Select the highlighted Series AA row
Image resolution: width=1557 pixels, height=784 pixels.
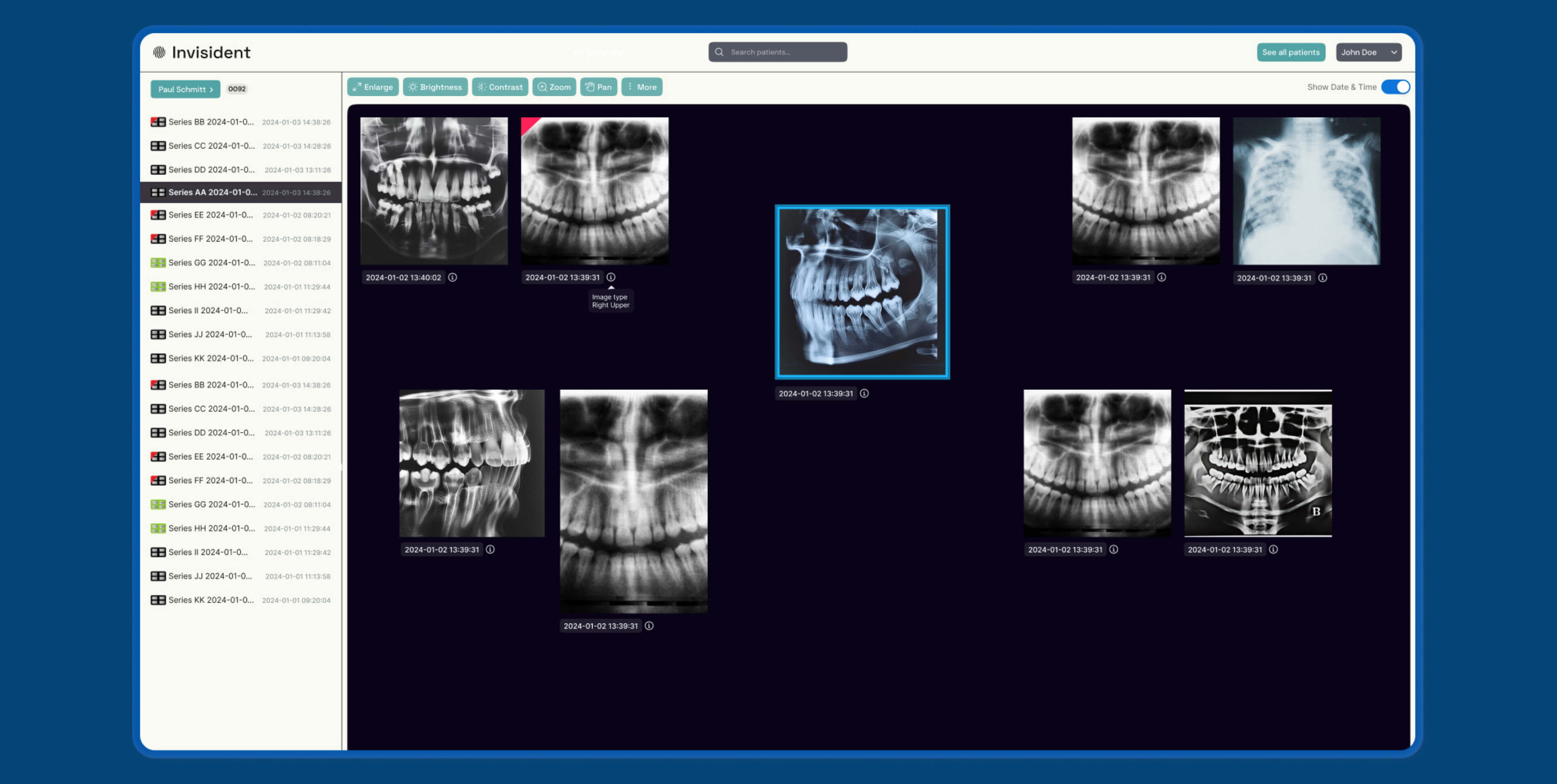tap(240, 192)
